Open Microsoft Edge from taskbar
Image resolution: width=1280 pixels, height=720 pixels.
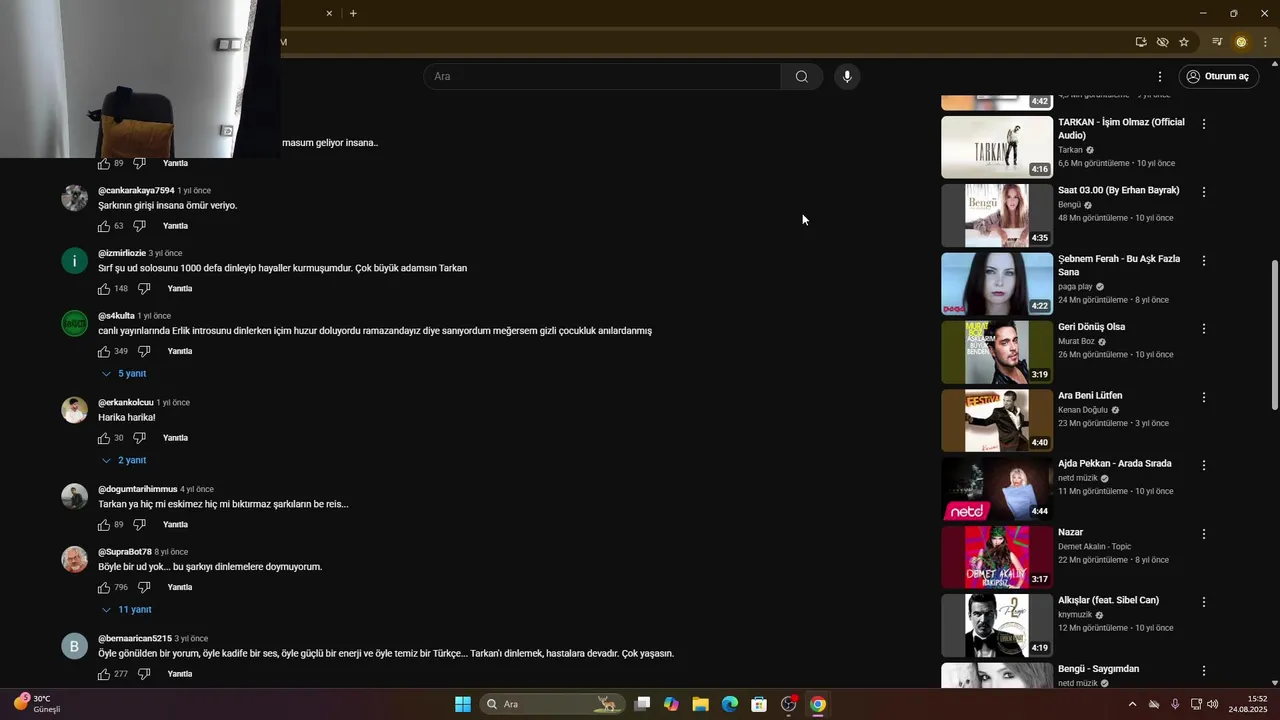coord(730,704)
